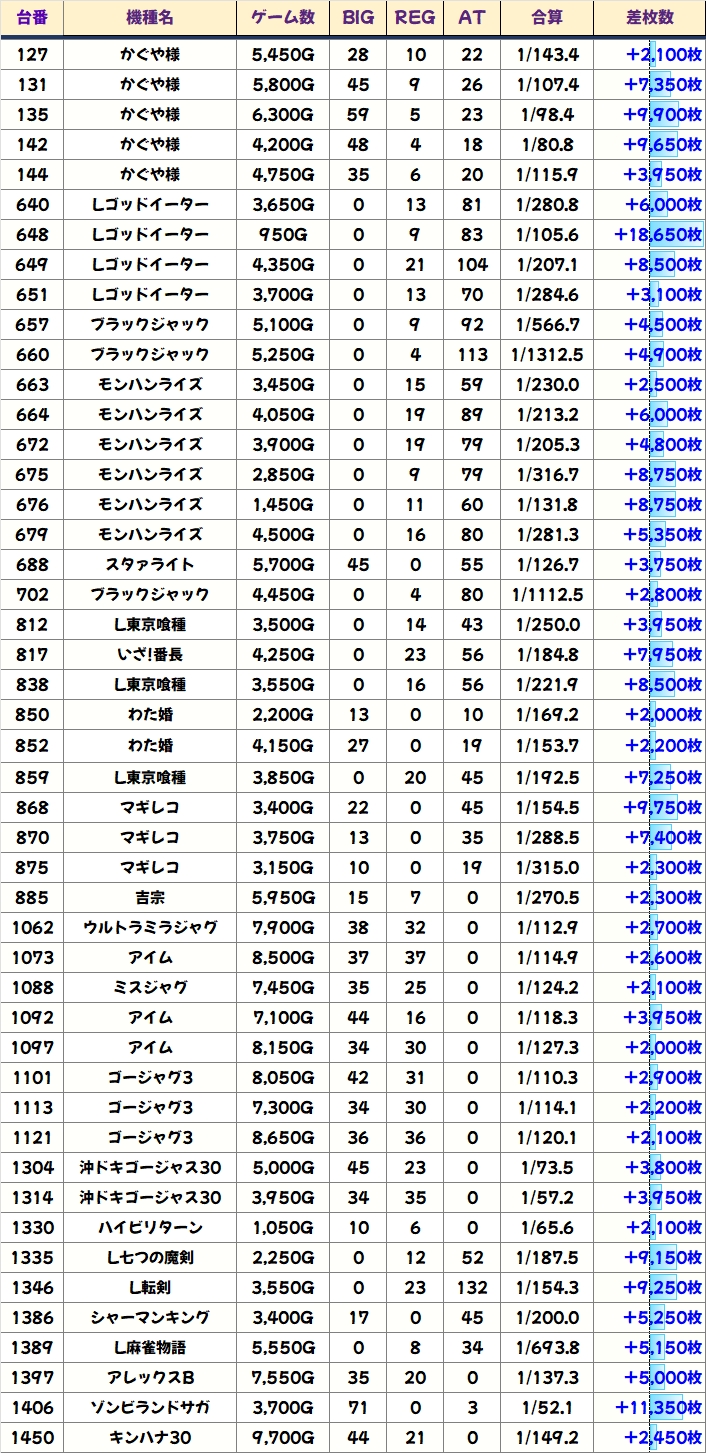This screenshot has width=706, height=1453.
Task: Click the 7,900G game count
Action: coord(282,927)
